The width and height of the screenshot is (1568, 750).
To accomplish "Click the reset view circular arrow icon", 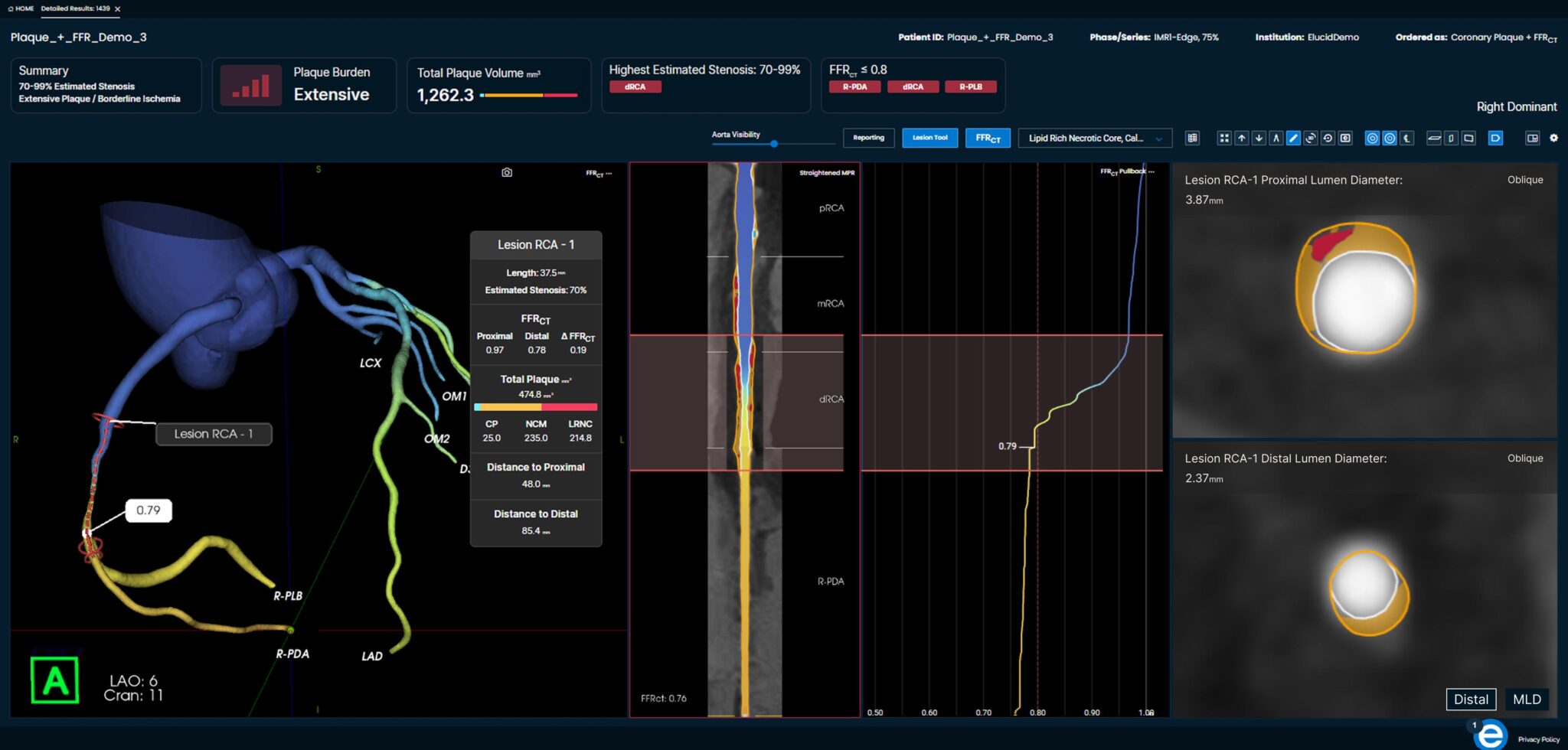I will coord(1328,139).
